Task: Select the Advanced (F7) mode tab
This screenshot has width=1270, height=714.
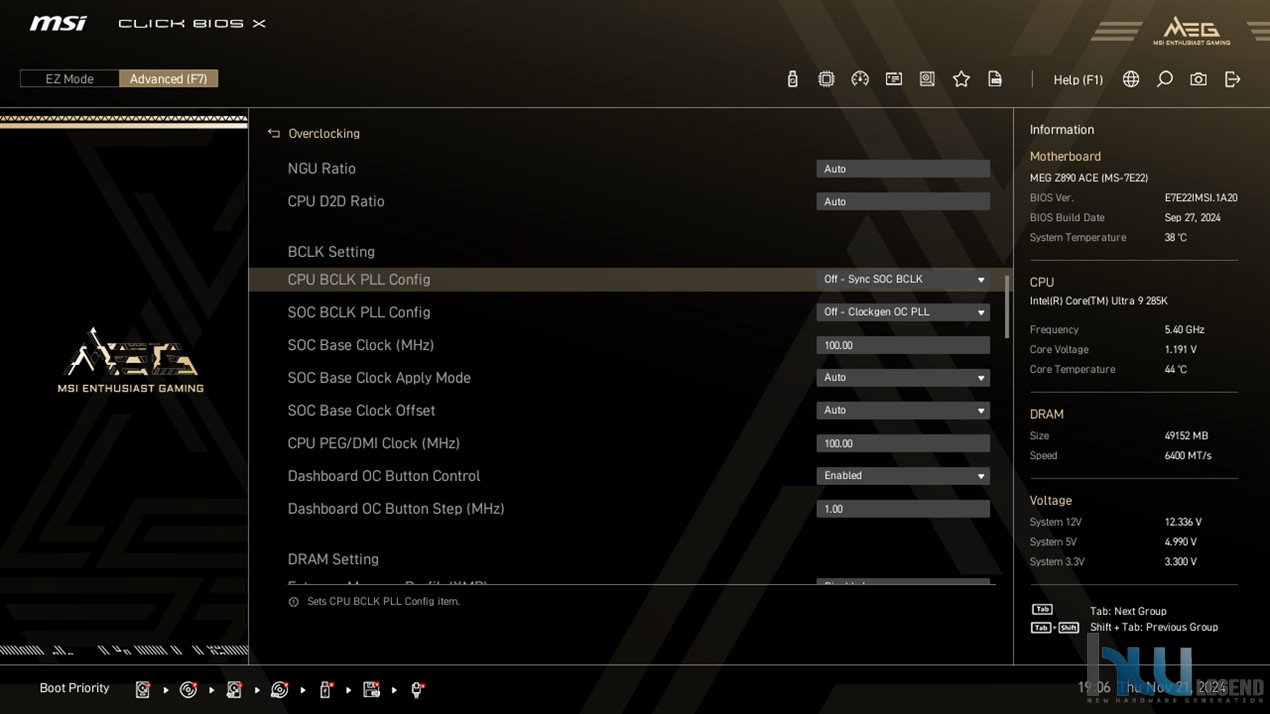Action: (x=168, y=79)
